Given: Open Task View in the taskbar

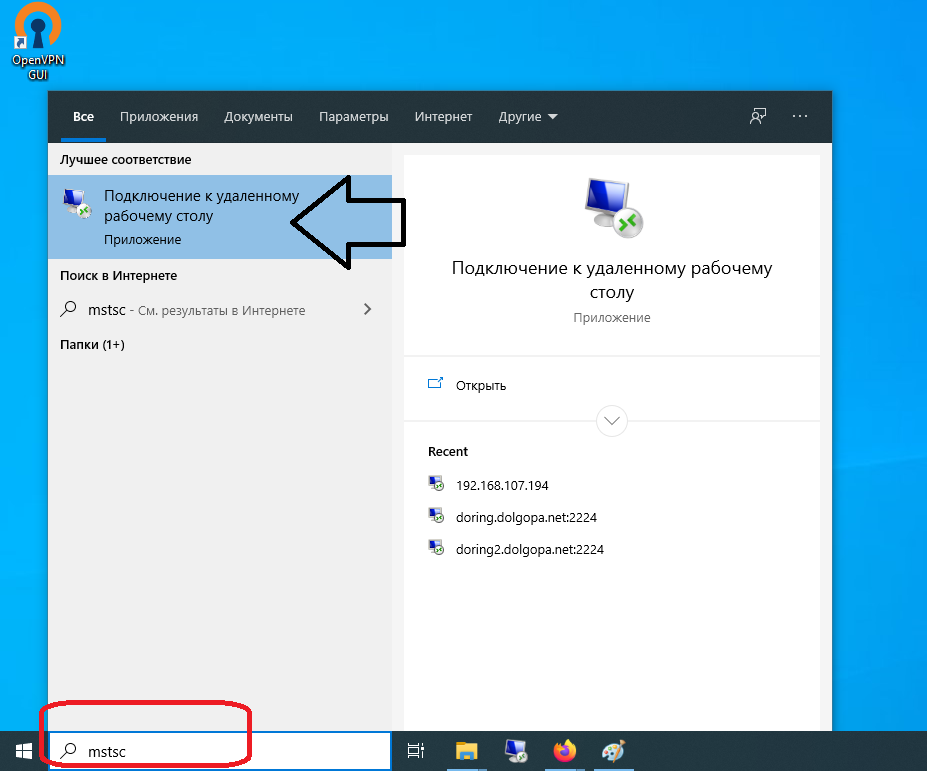Looking at the screenshot, I should pos(416,751).
